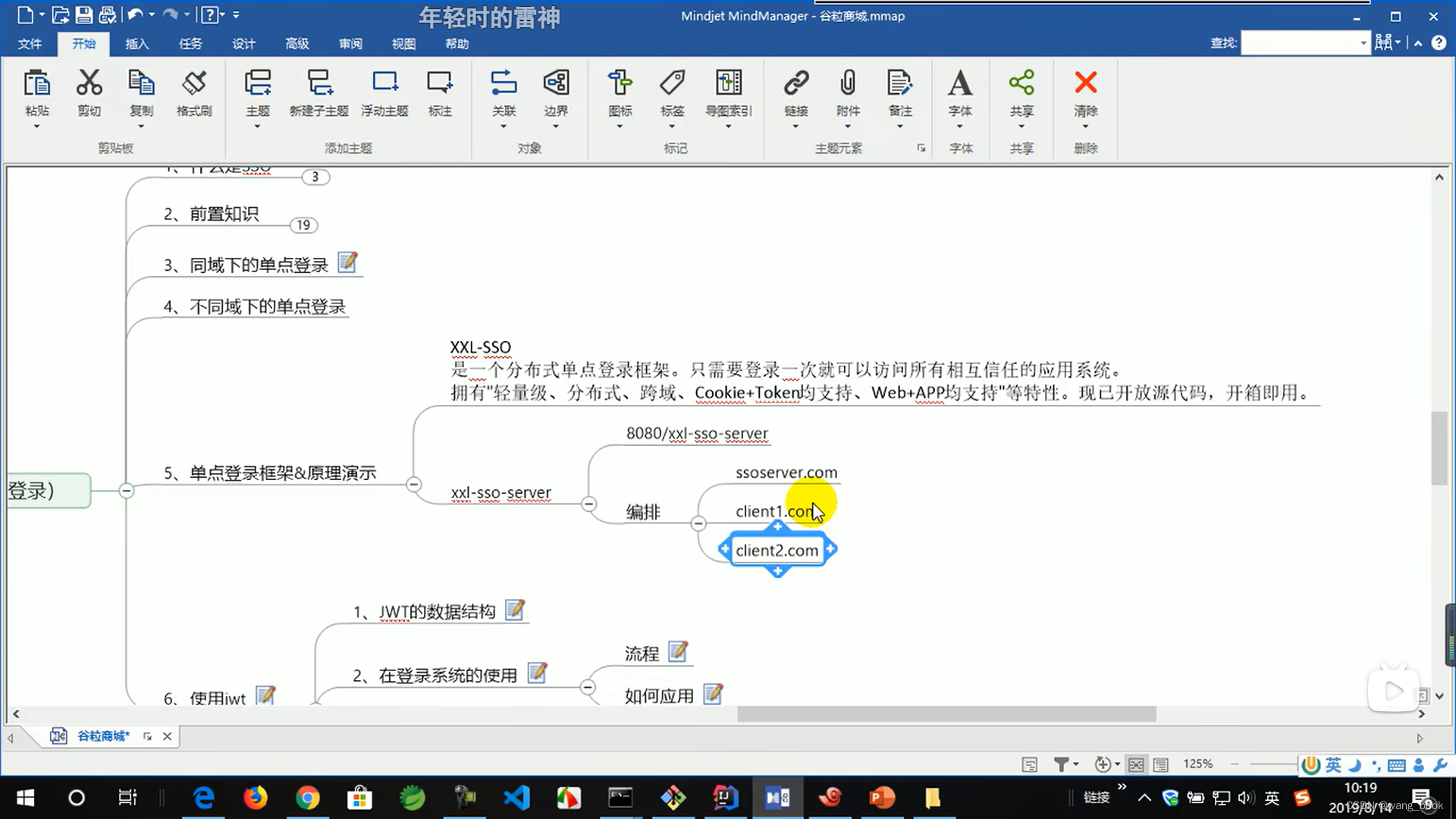Click in the 查找 search input field

point(1300,43)
